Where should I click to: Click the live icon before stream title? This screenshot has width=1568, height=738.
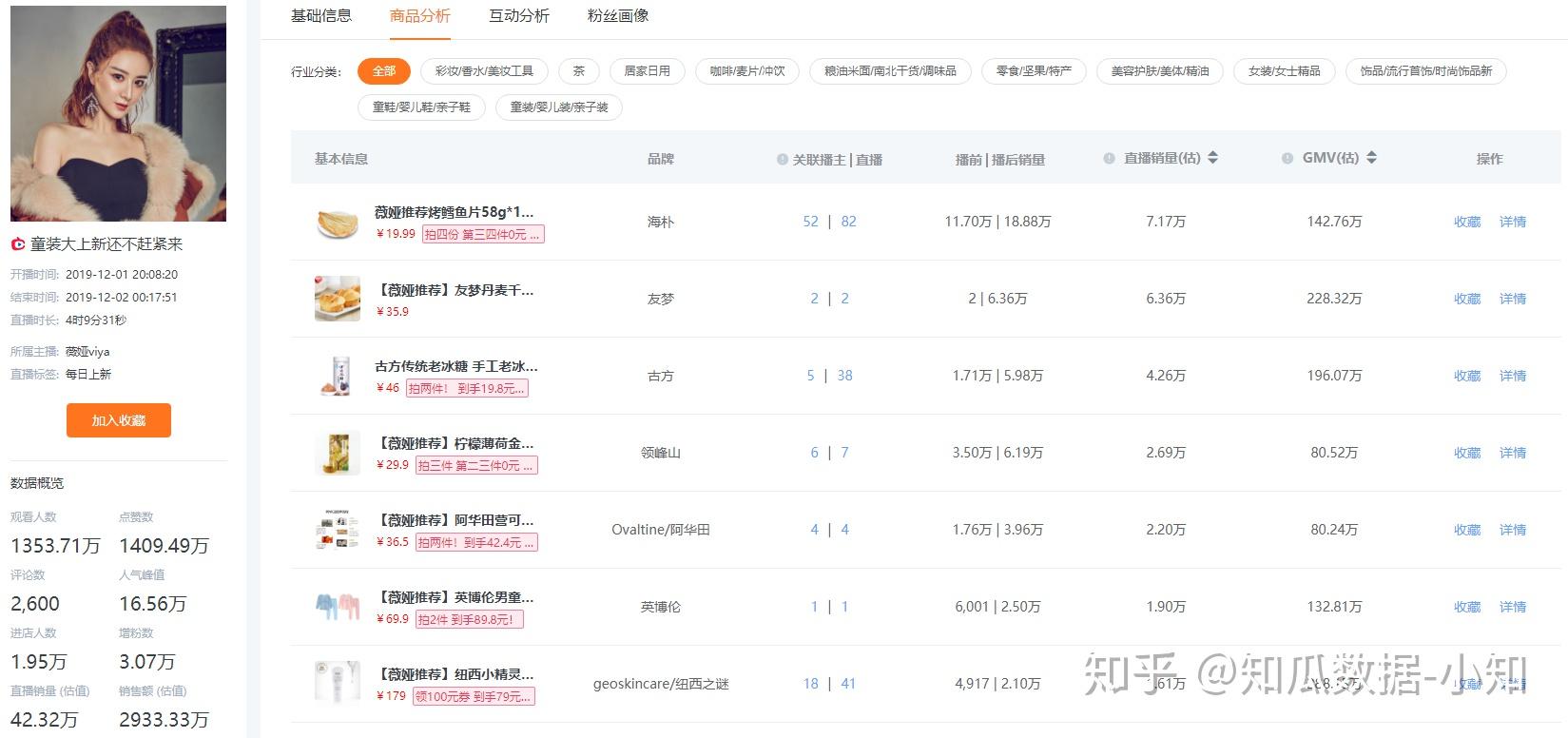pos(18,244)
